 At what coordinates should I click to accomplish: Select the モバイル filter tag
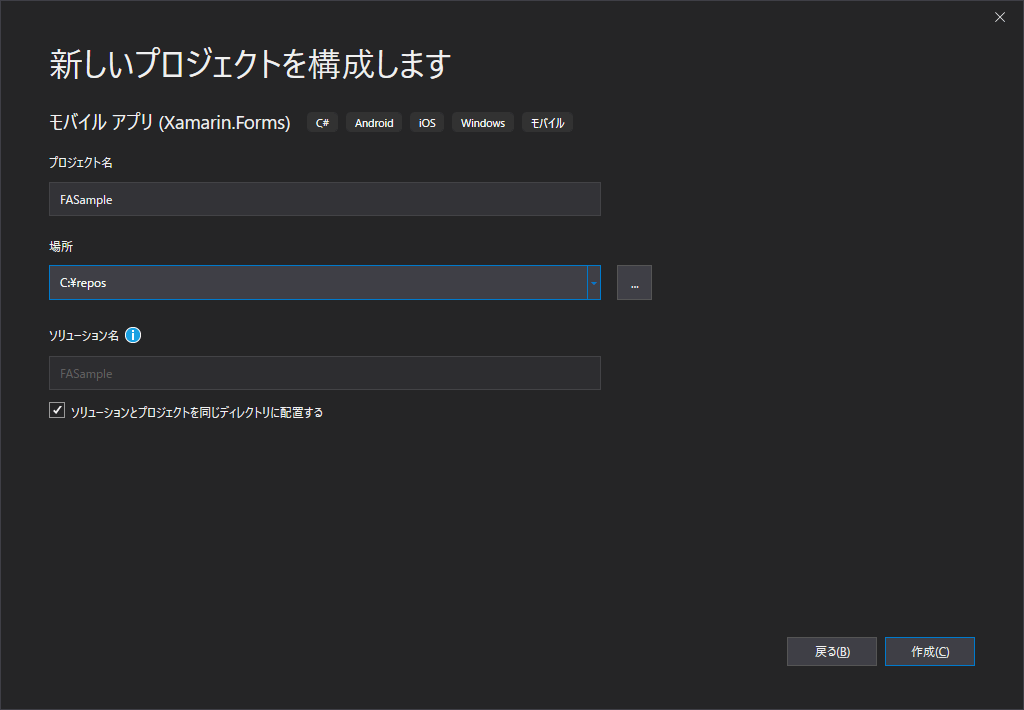[x=546, y=122]
